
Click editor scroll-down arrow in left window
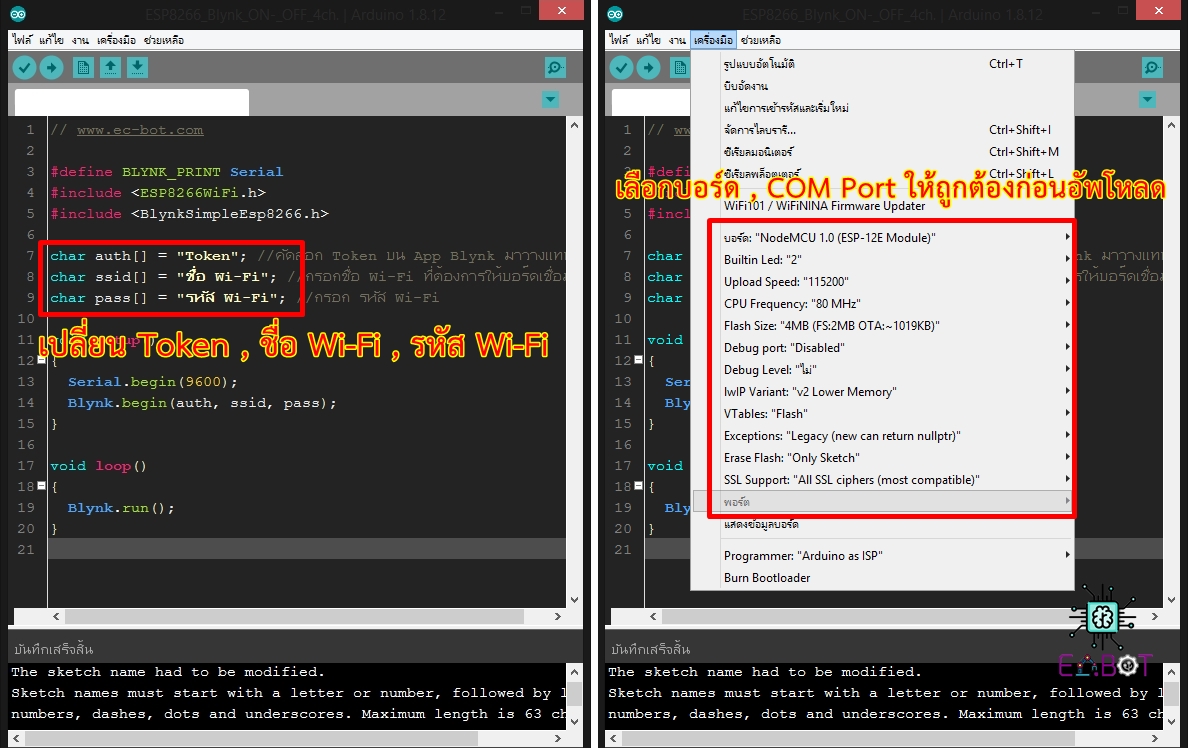pyautogui.click(x=574, y=599)
